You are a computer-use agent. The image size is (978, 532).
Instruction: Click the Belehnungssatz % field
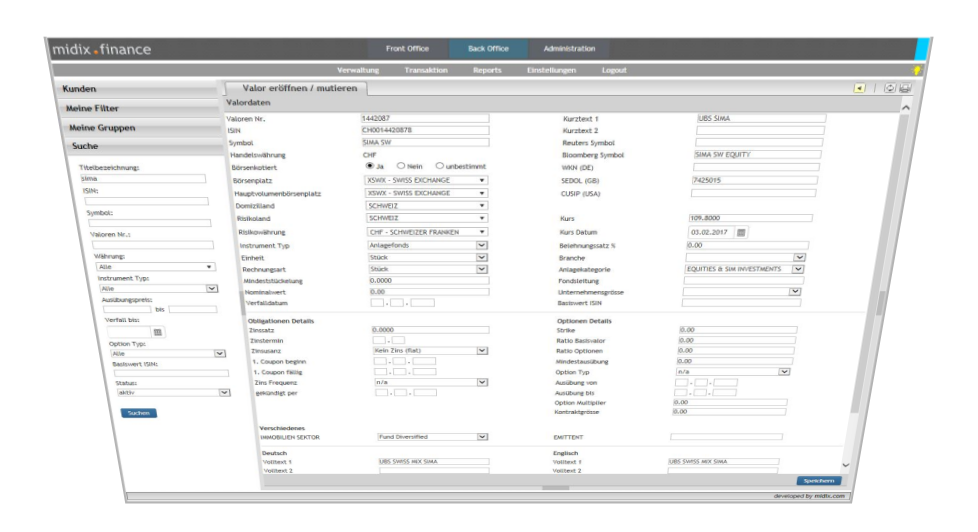748,245
